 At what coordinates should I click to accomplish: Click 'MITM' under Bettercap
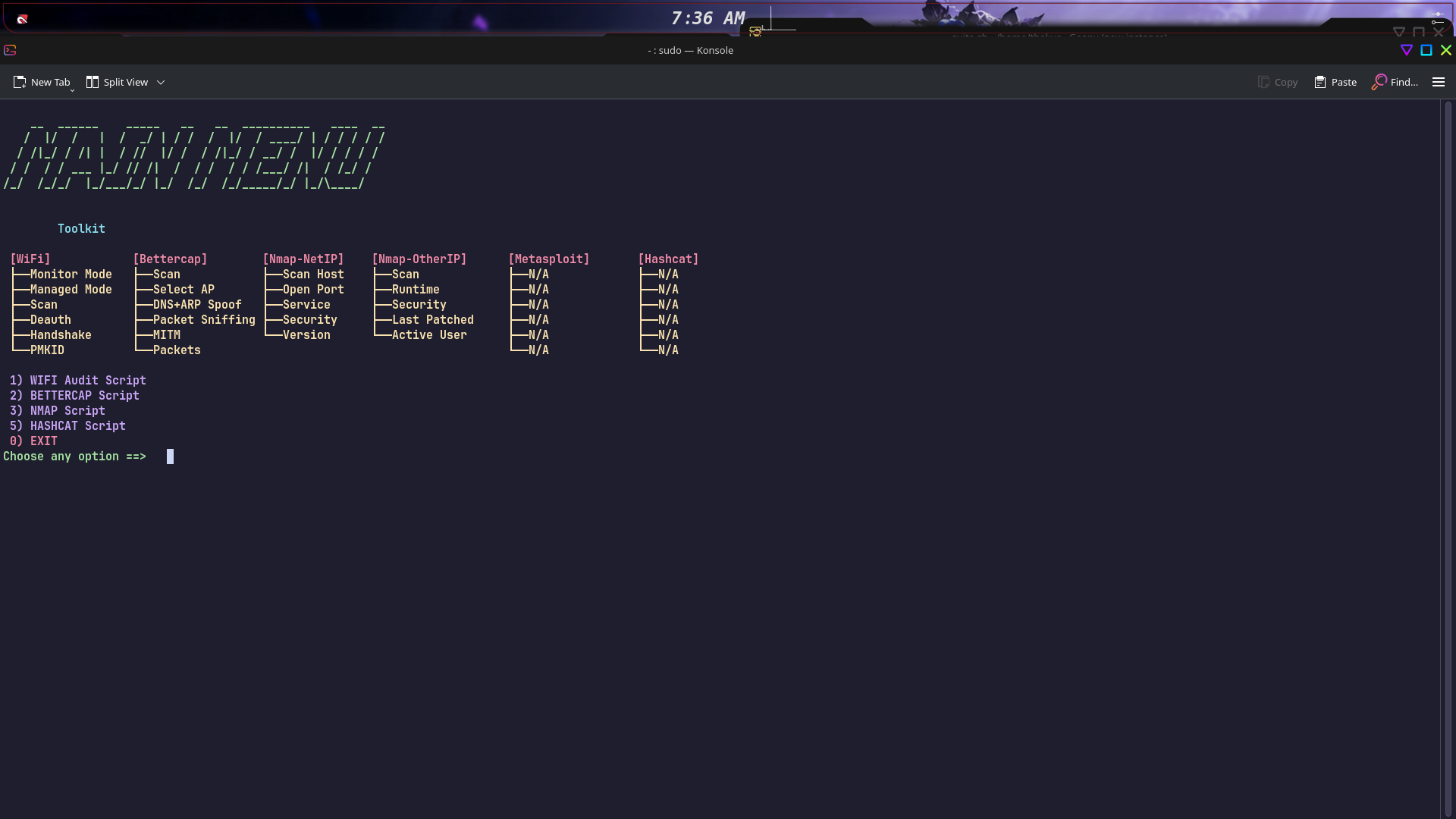(x=167, y=334)
